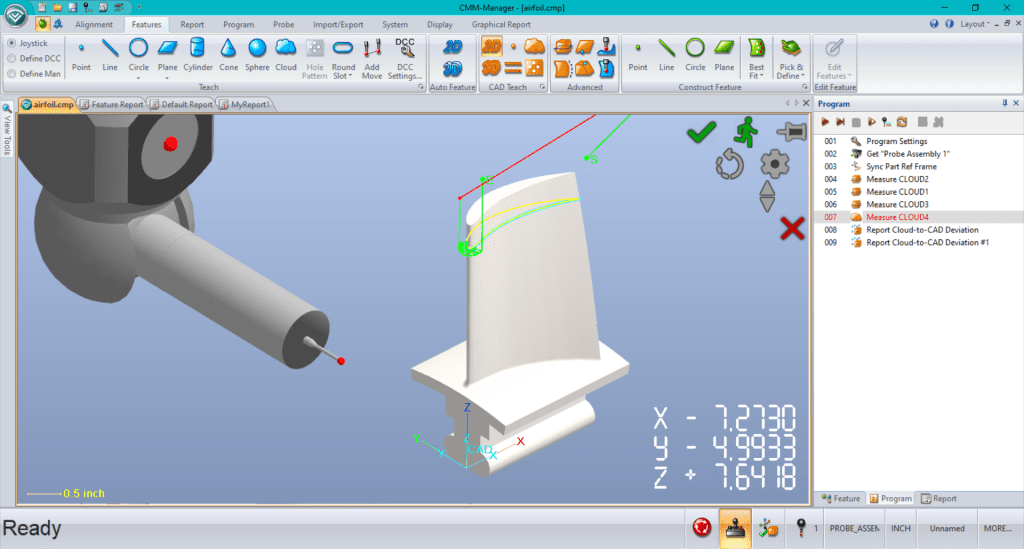
Task: Click the 3D Auto Feature icon
Action: click(453, 69)
